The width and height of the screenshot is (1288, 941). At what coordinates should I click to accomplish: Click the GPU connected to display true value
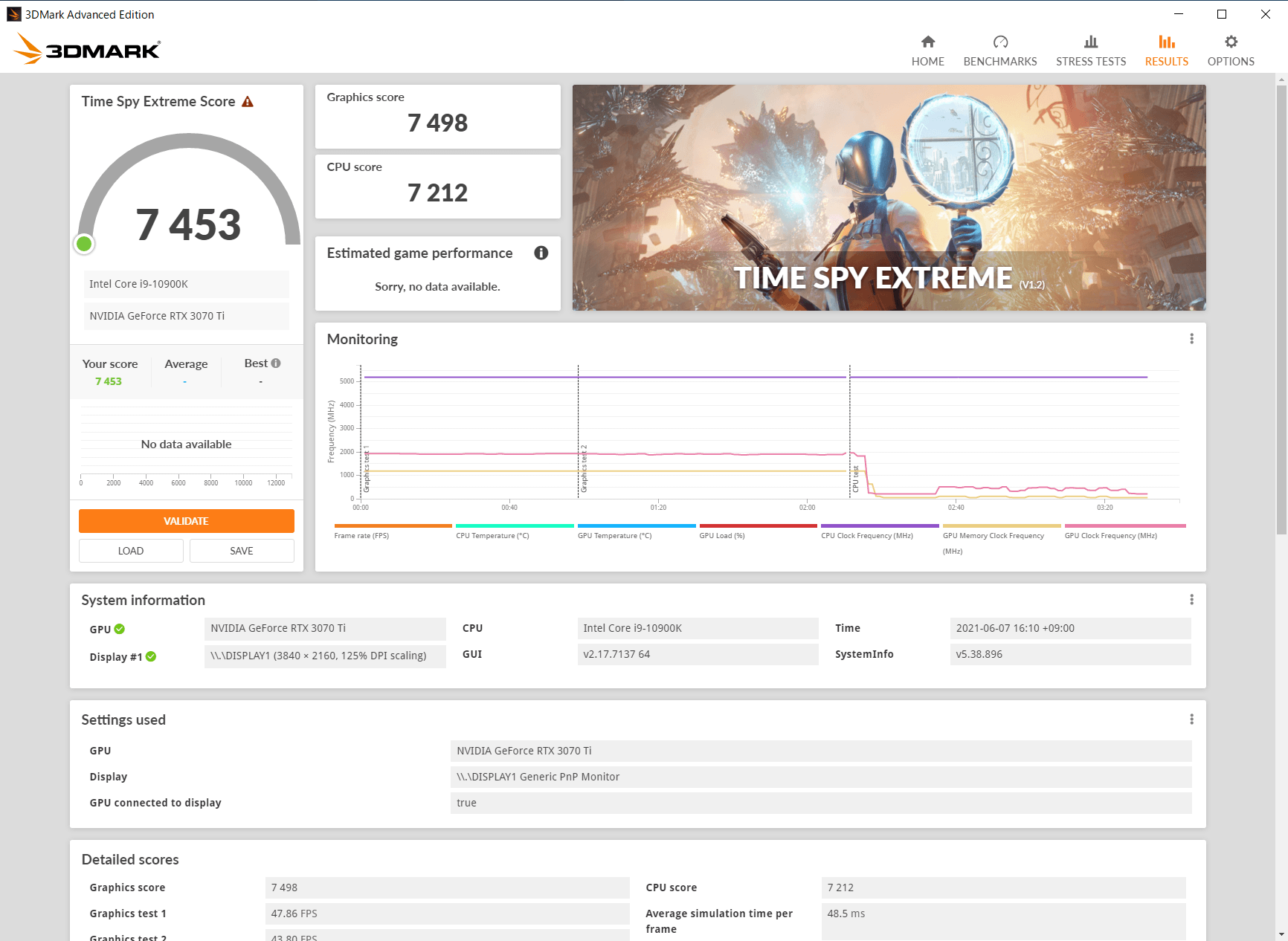tap(821, 803)
